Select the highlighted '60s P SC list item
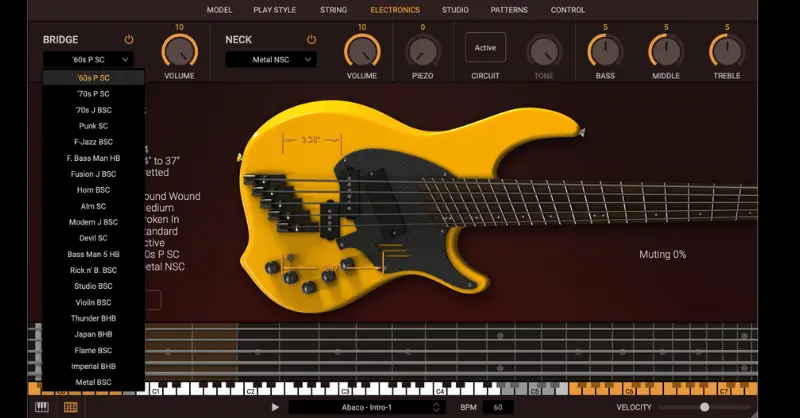The height and width of the screenshot is (418, 800). (x=93, y=78)
